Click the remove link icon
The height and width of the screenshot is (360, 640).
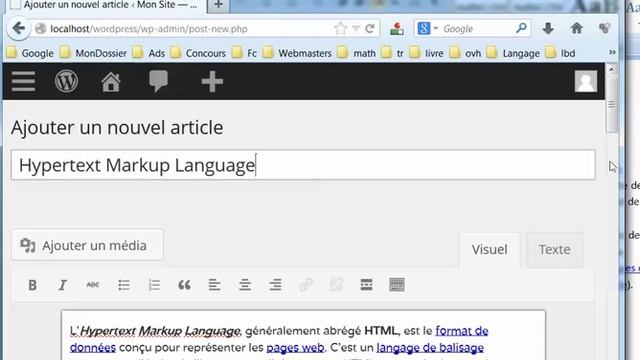(336, 285)
